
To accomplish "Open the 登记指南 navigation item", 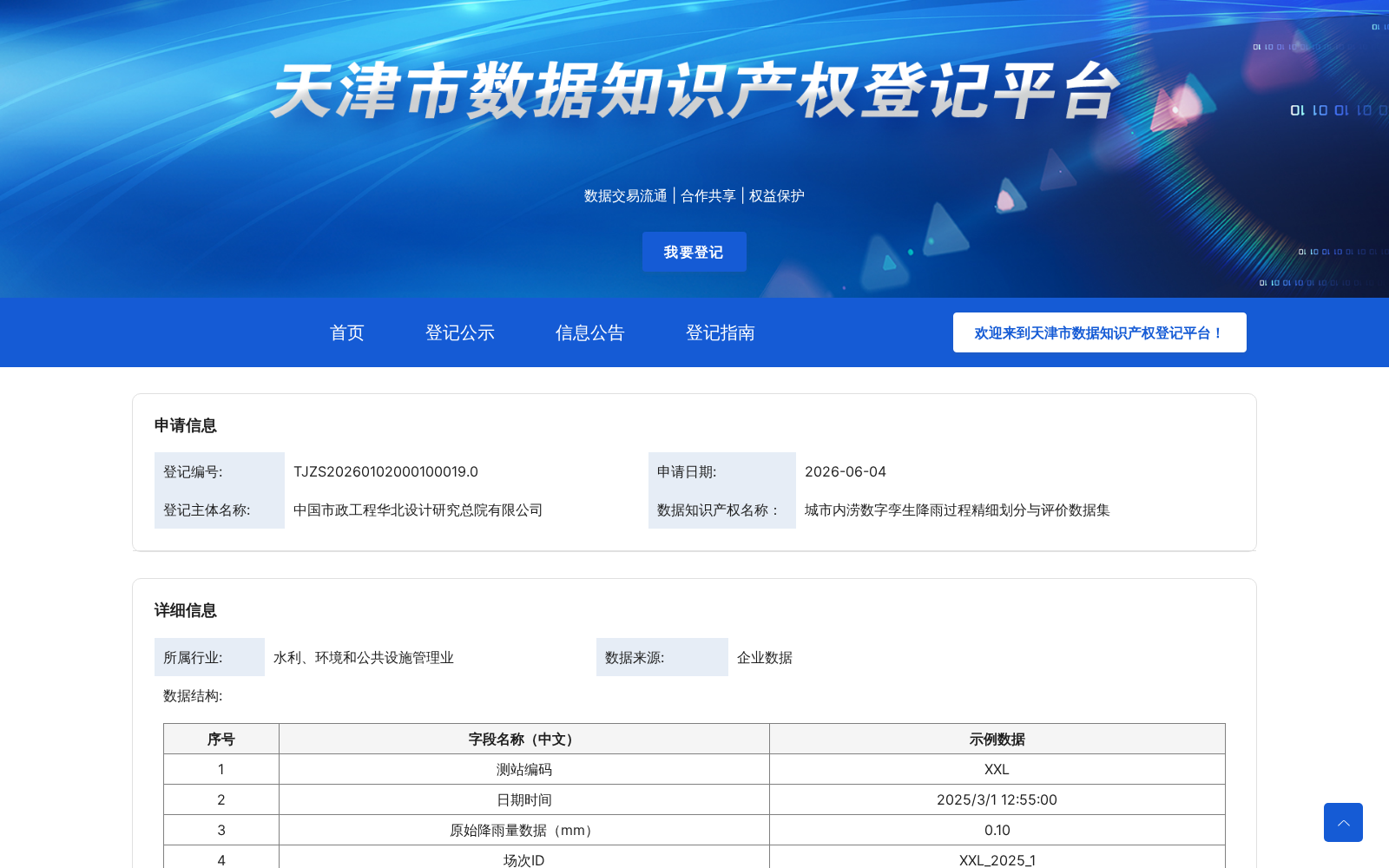I will click(721, 332).
